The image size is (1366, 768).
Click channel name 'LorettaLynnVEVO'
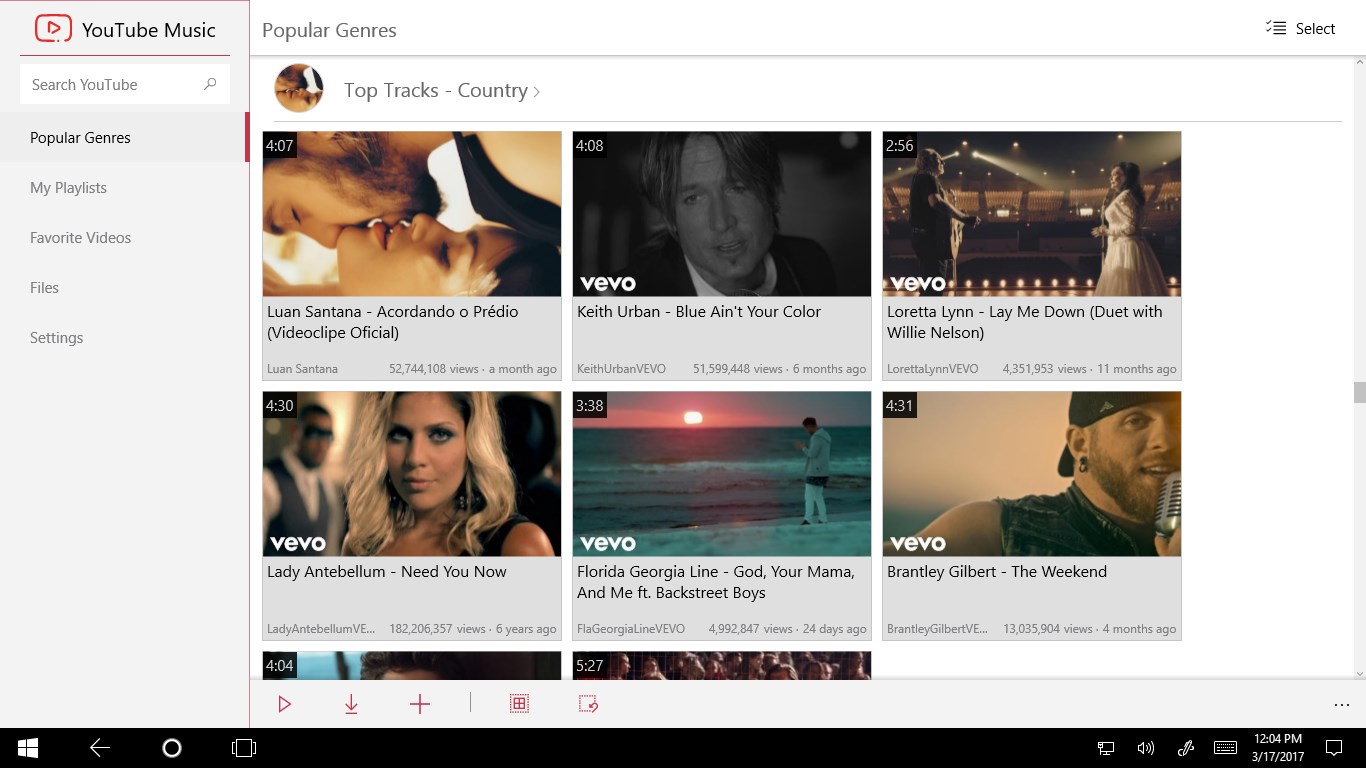(933, 369)
